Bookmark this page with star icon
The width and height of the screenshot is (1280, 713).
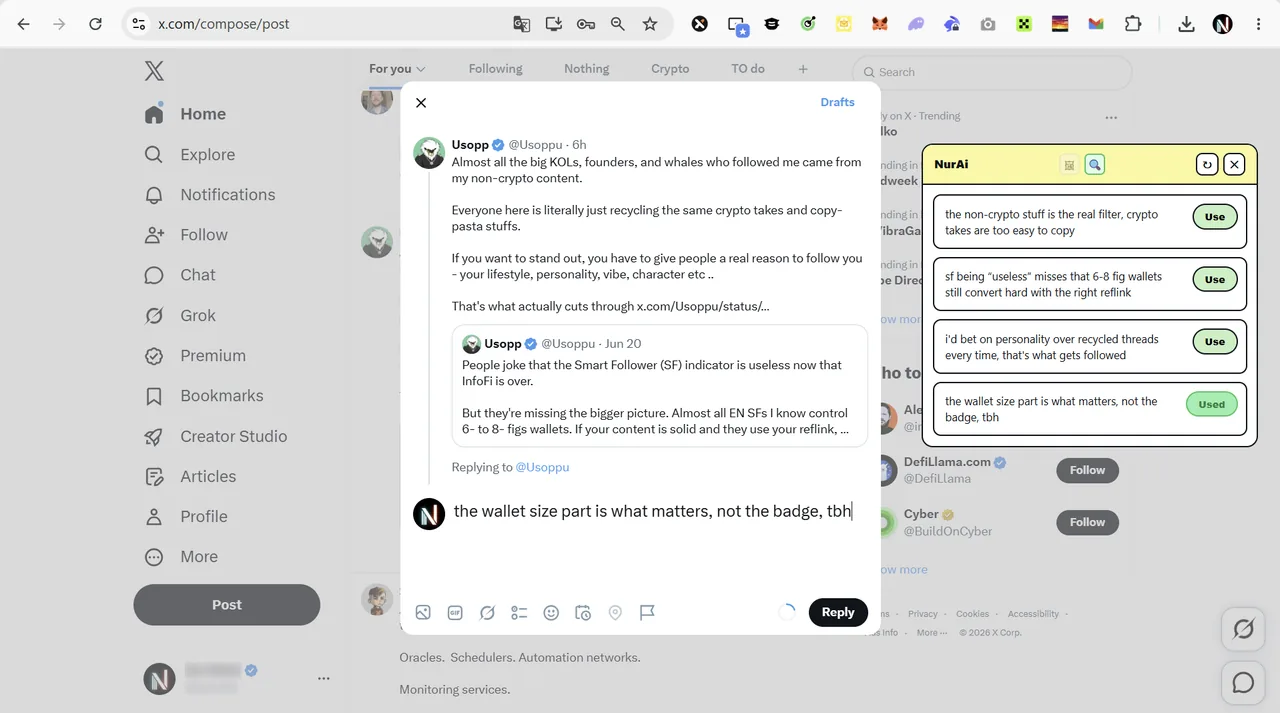650,24
